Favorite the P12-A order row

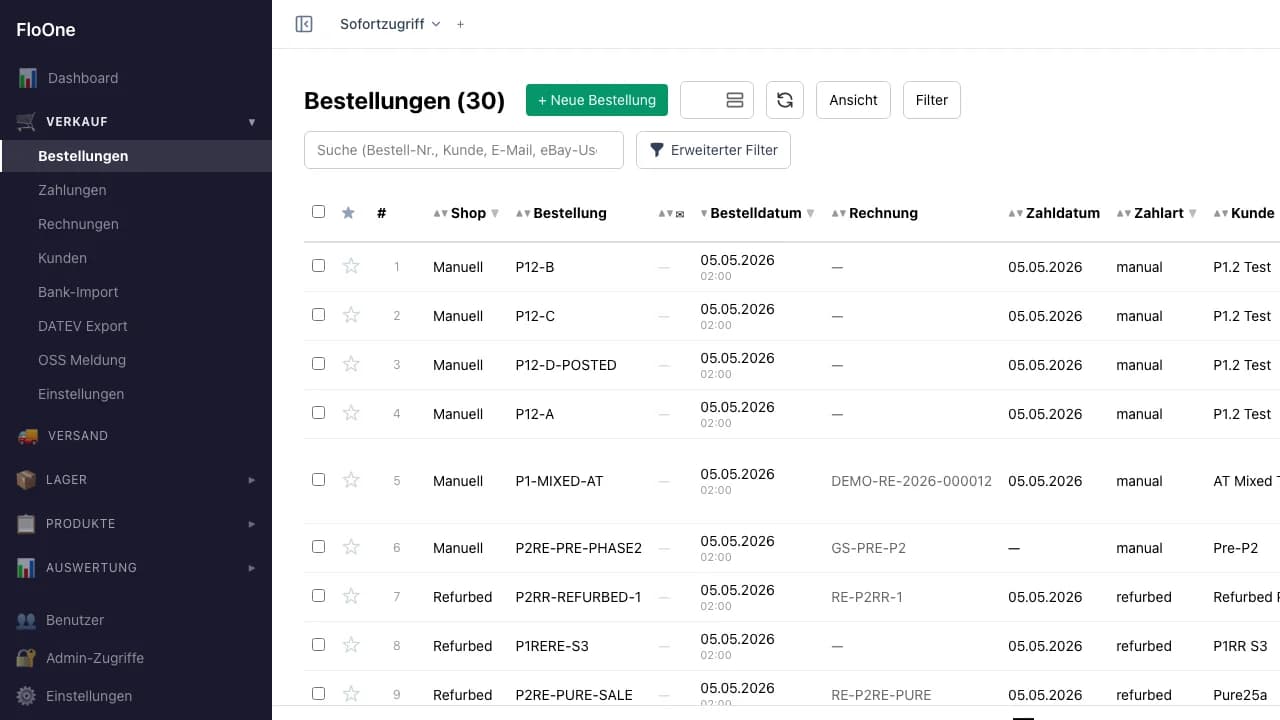(x=351, y=413)
